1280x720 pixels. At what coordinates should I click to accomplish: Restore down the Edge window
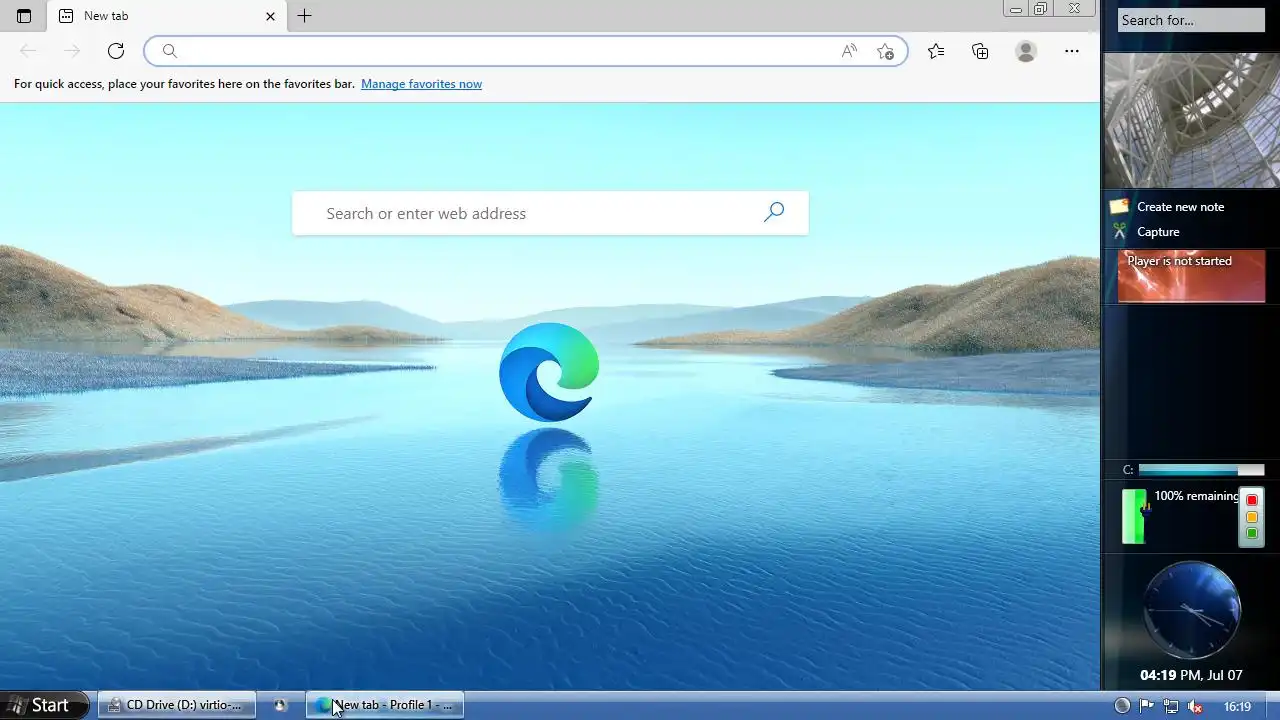pyautogui.click(x=1041, y=9)
